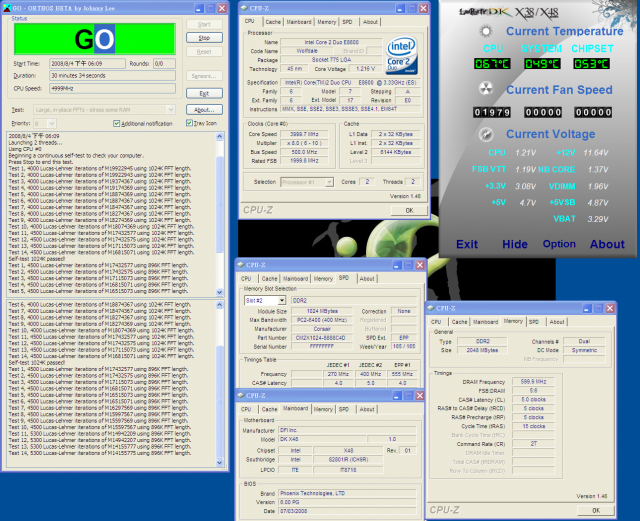Click the green GO status indicator
The height and width of the screenshot is (521, 640).
point(95,39)
